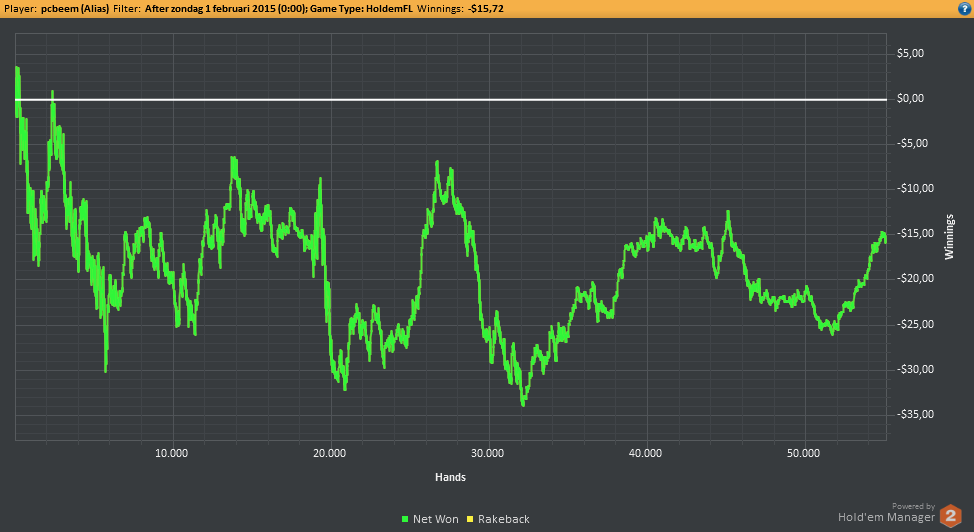The image size is (974, 532).
Task: Click the player name pcbeem (Alias)
Action: coord(75,9)
